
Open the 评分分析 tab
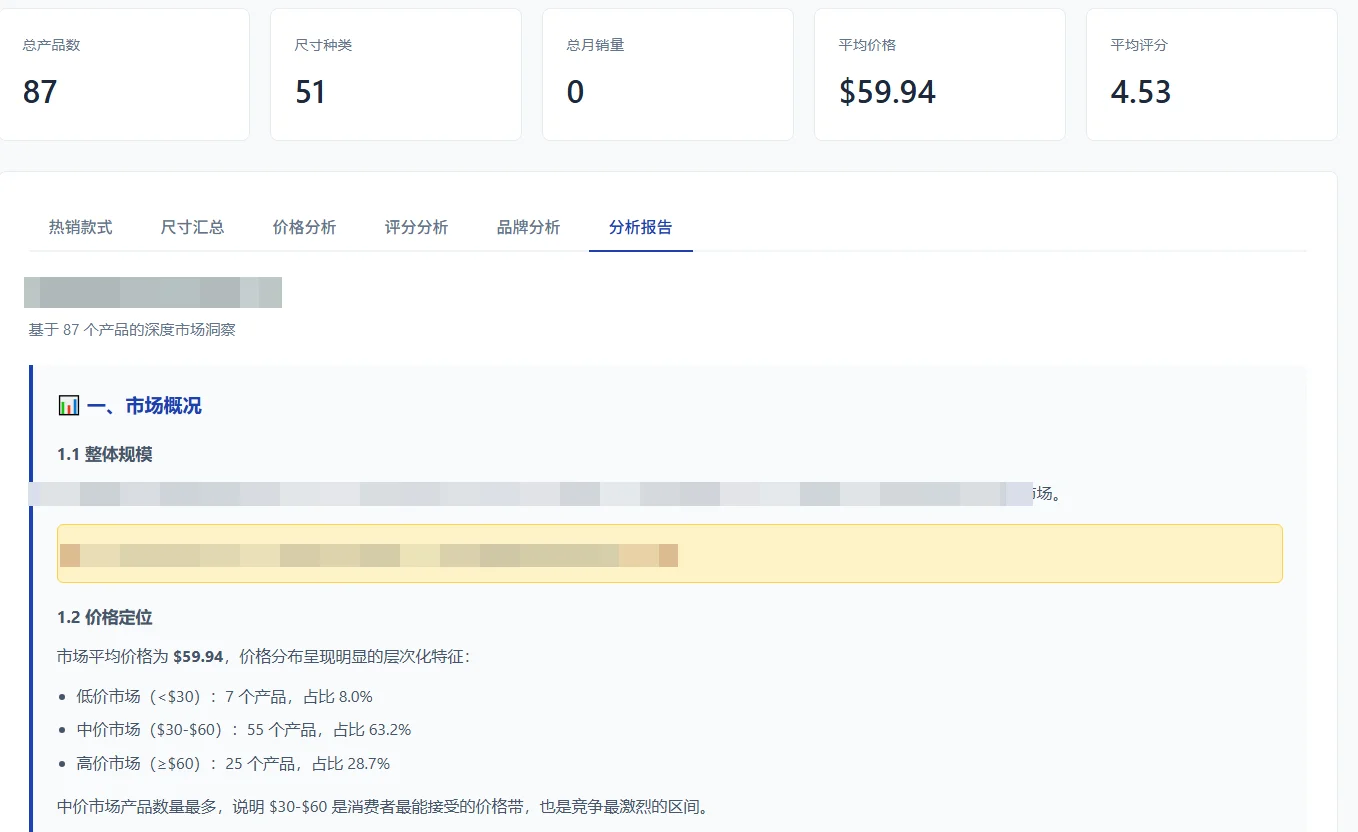[x=416, y=227]
